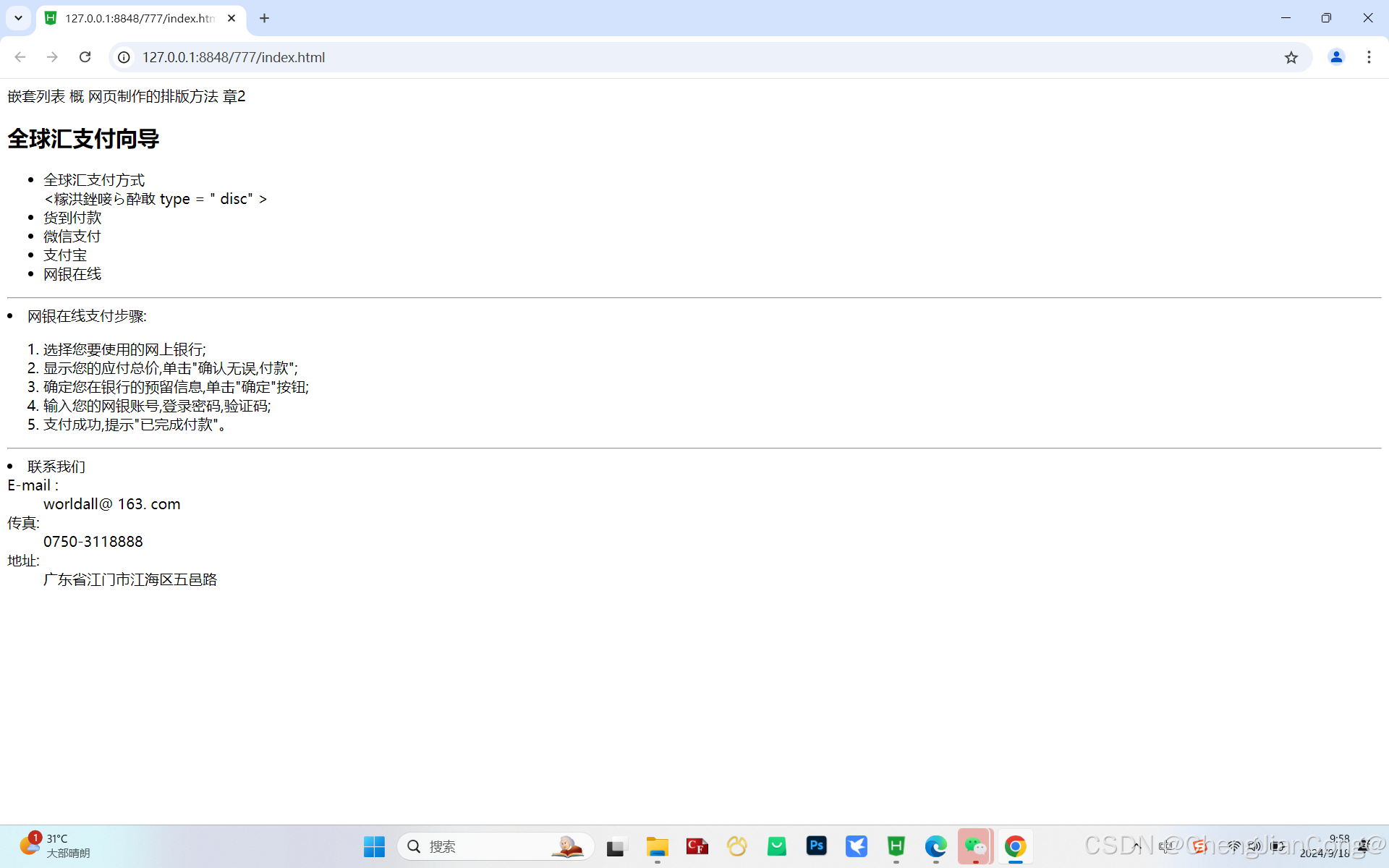The image size is (1389, 868).
Task: Open the Chrome three-dot menu
Action: [1369, 57]
